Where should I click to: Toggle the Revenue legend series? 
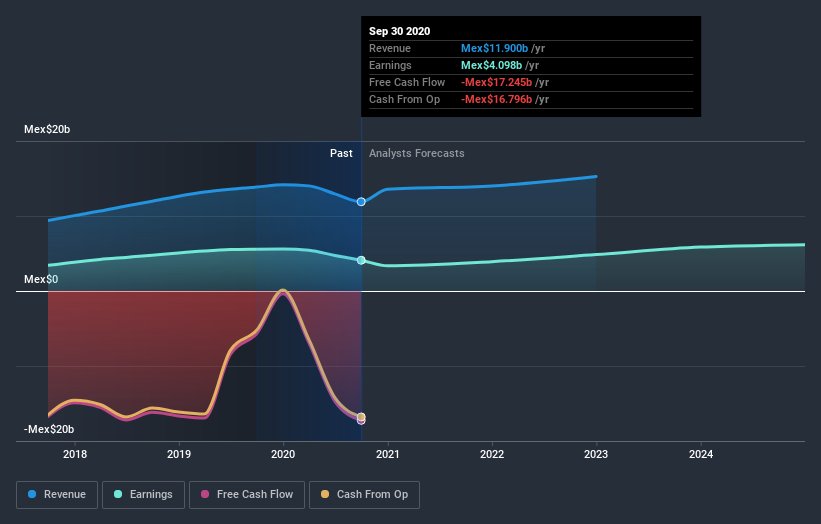[x=57, y=495]
